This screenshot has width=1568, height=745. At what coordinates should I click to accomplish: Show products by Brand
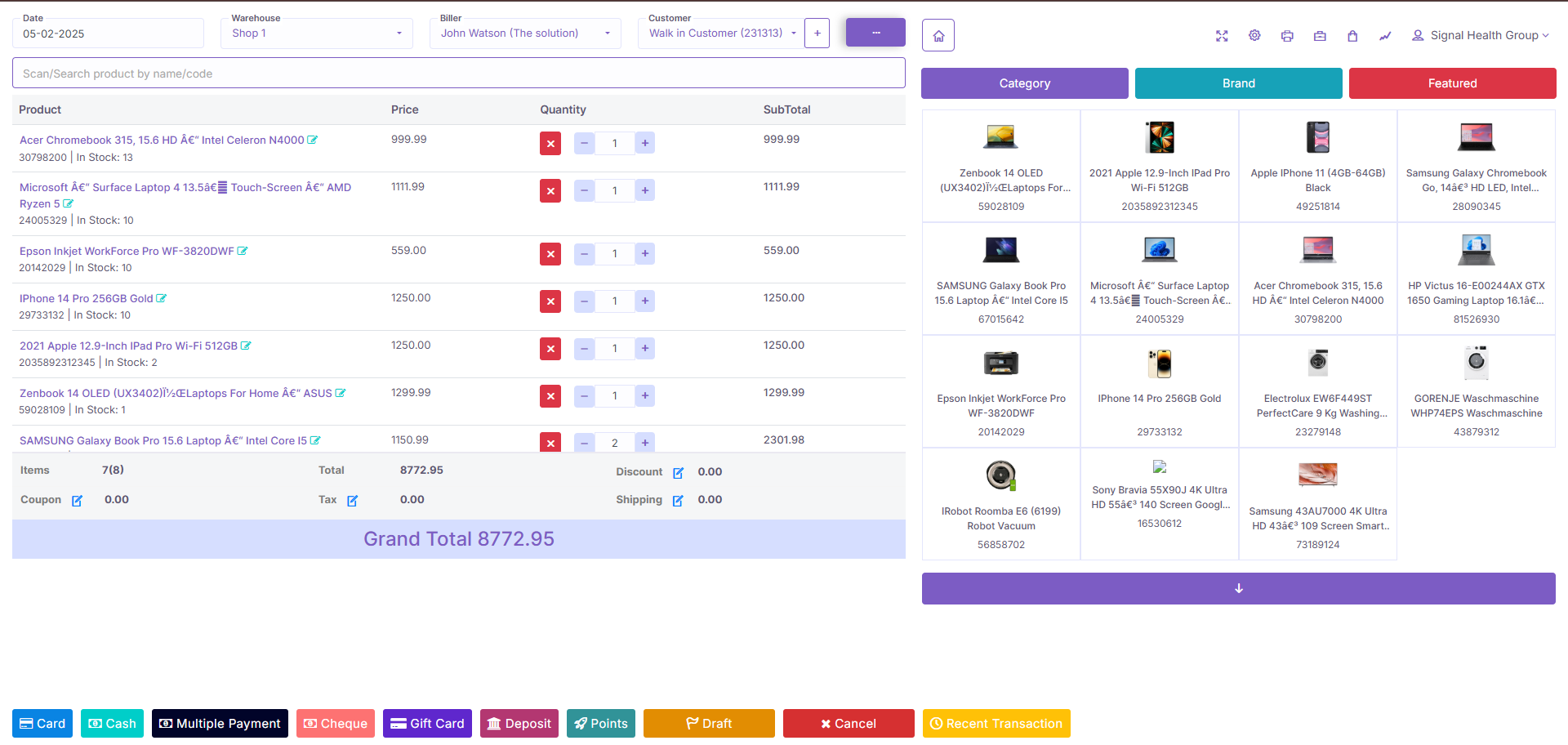(x=1239, y=83)
